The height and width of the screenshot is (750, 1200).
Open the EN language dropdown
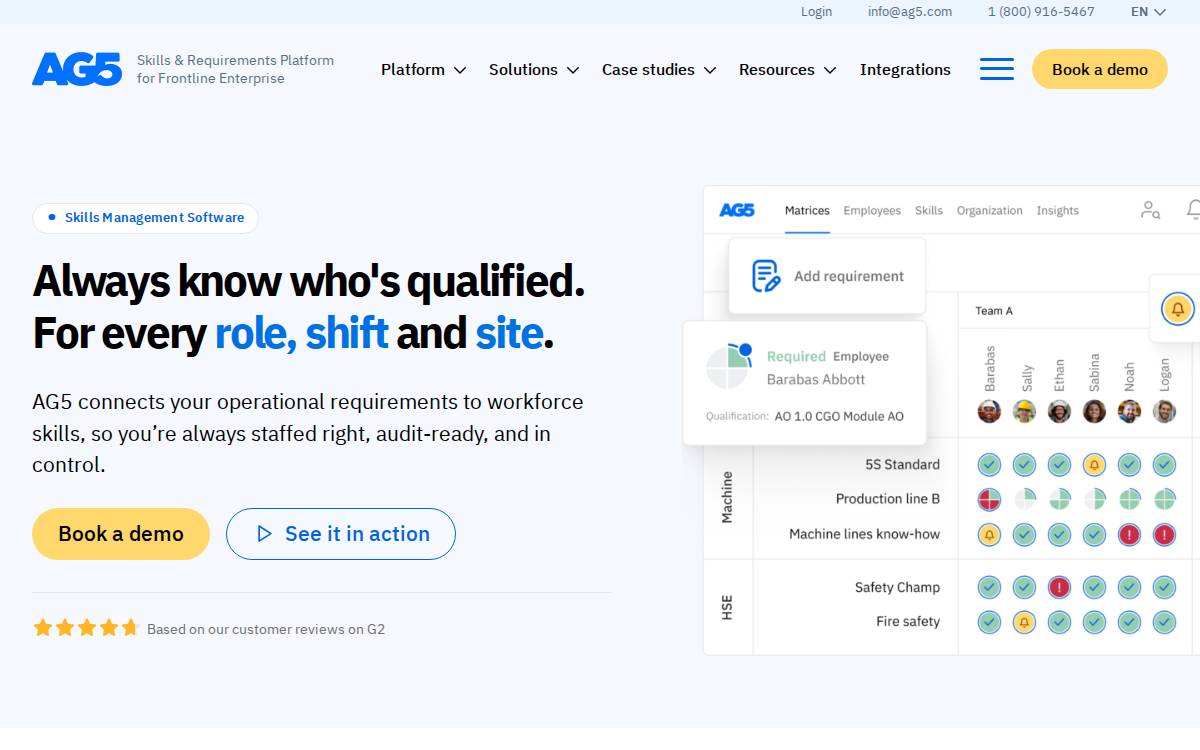point(1148,12)
